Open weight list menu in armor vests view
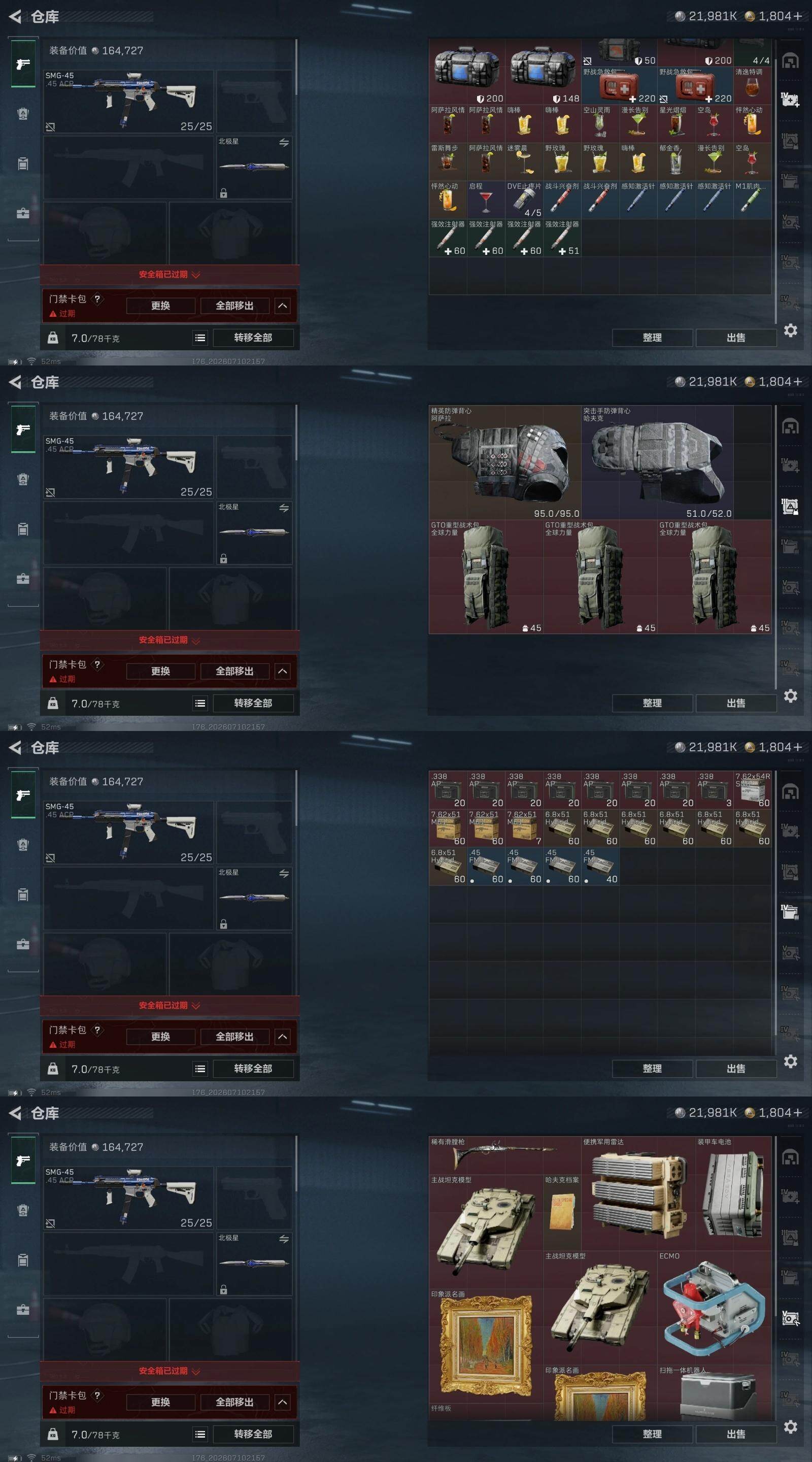This screenshot has width=812, height=1462. pos(200,703)
